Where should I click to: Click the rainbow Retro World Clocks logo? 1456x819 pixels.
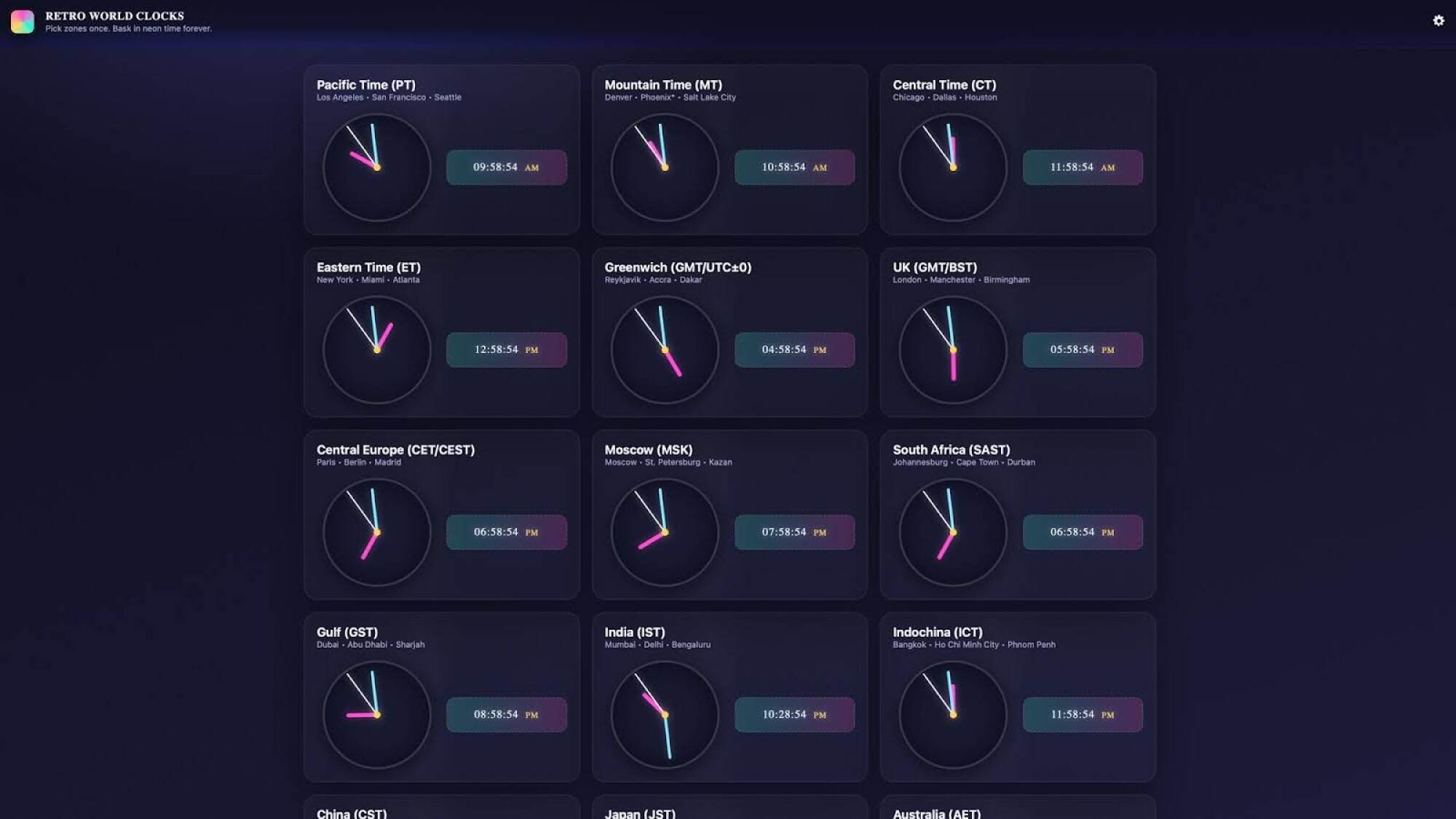click(23, 21)
